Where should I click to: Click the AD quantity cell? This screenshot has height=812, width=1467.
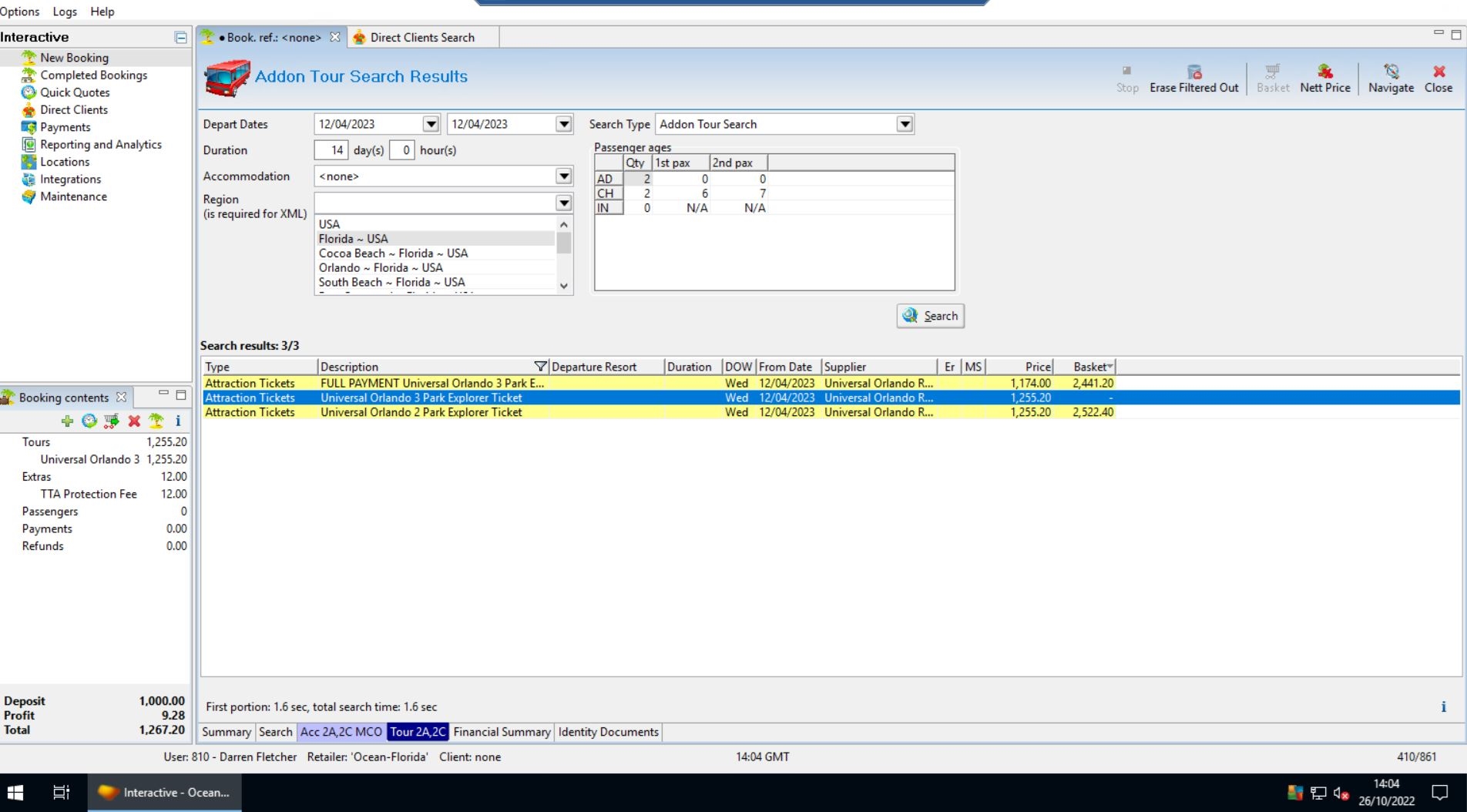coord(638,179)
